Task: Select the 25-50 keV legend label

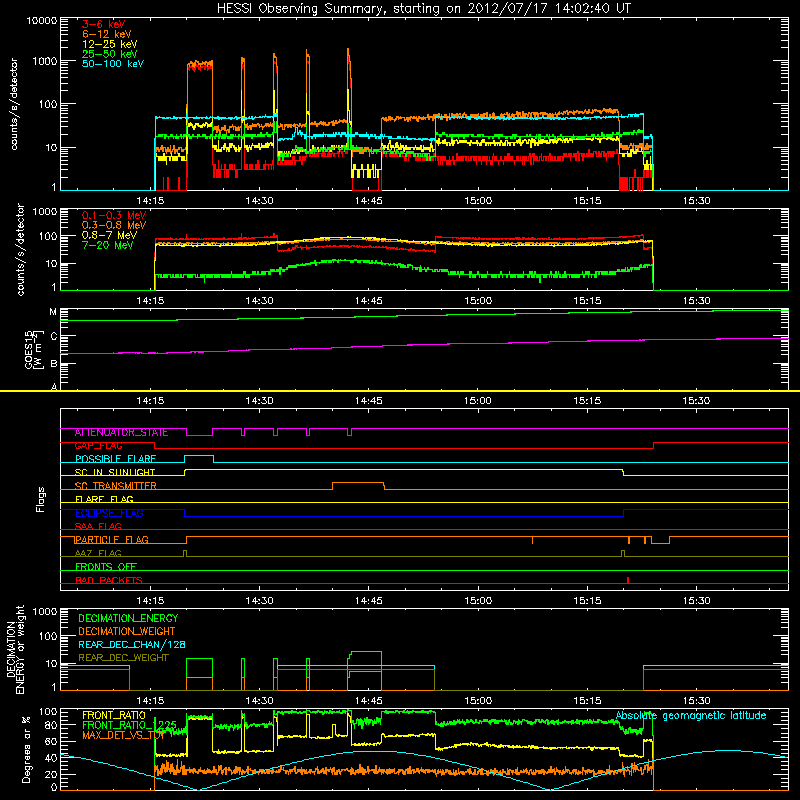Action: click(109, 54)
